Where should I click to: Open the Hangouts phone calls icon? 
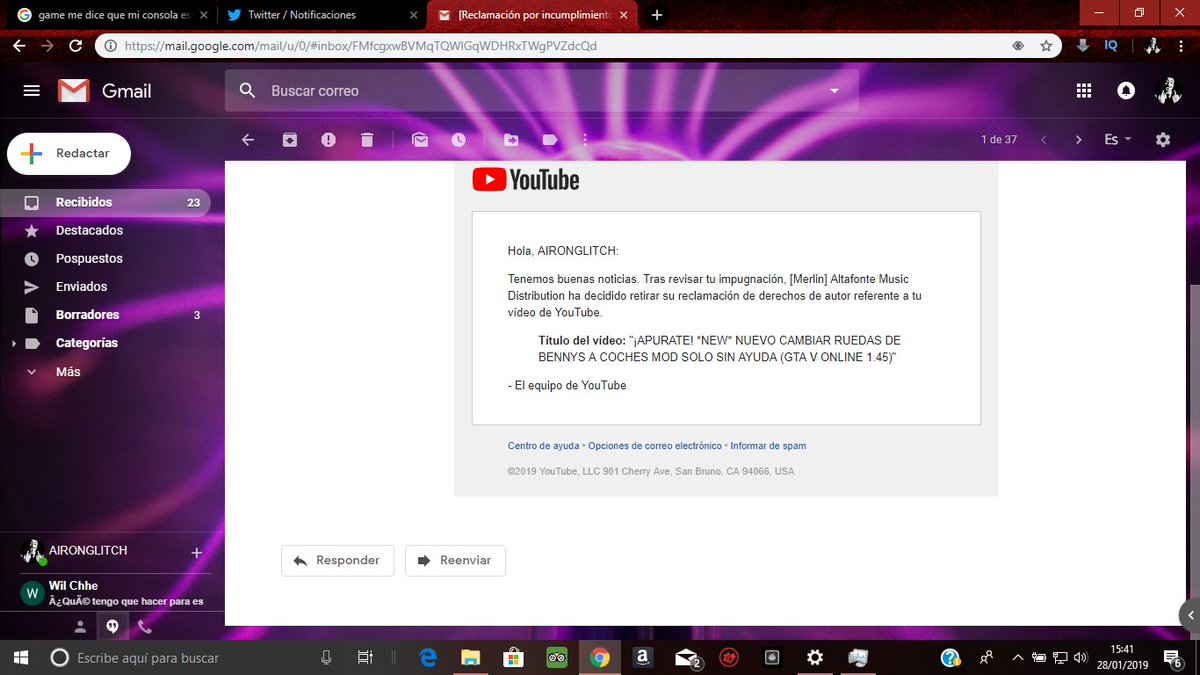pos(144,627)
